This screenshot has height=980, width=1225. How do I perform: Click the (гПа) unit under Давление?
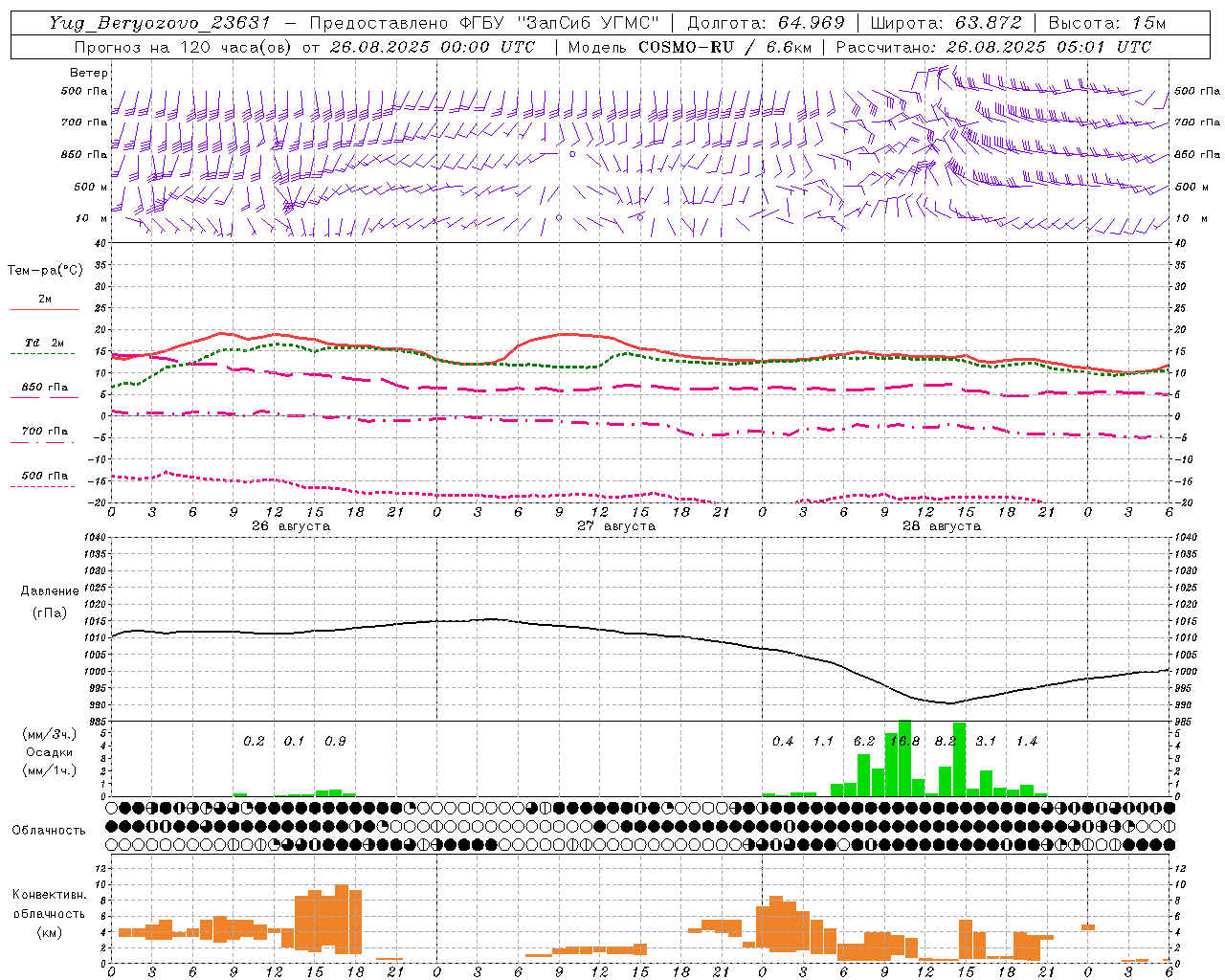click(x=50, y=612)
